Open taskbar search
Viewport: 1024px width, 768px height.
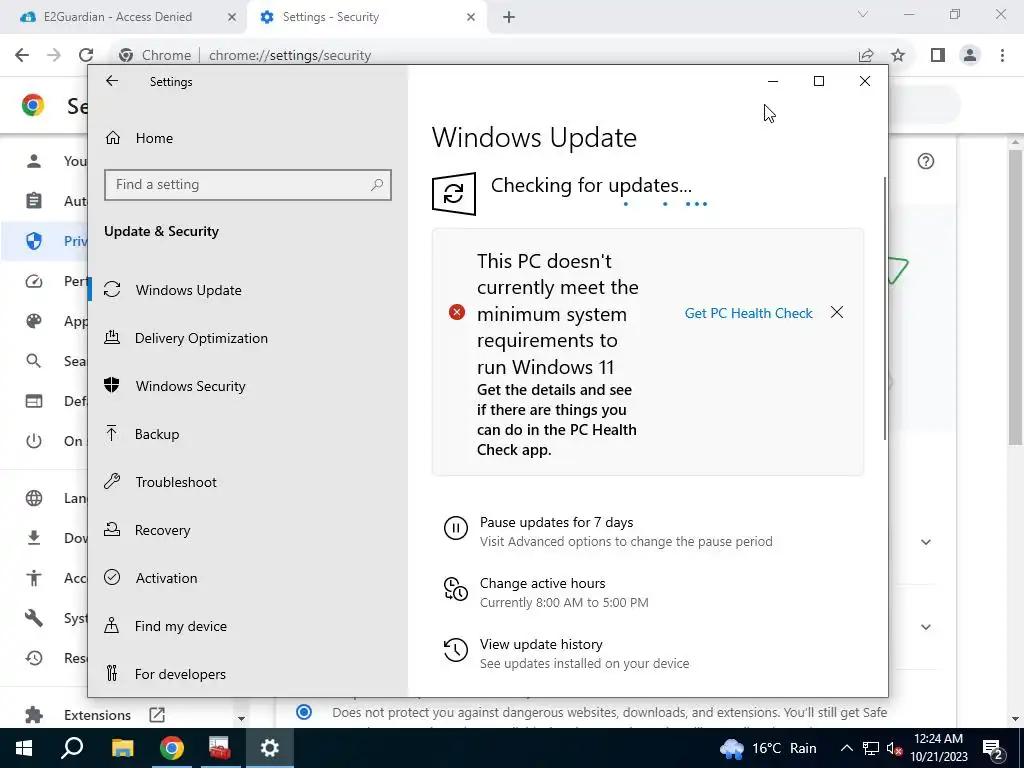(72, 748)
